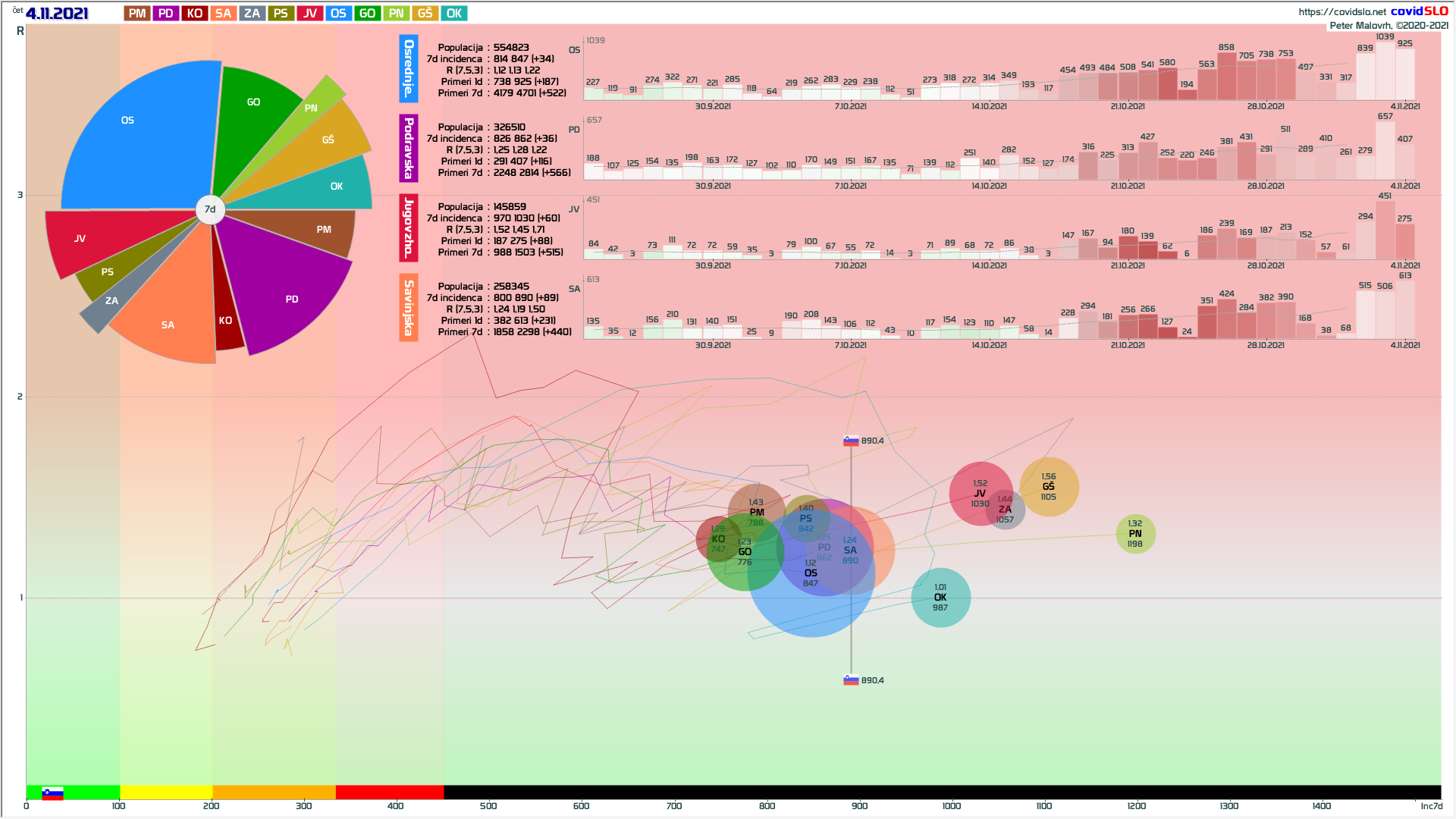Click the GŠ legend color tag
Viewport: 1456px width, 819px height.
(x=425, y=14)
